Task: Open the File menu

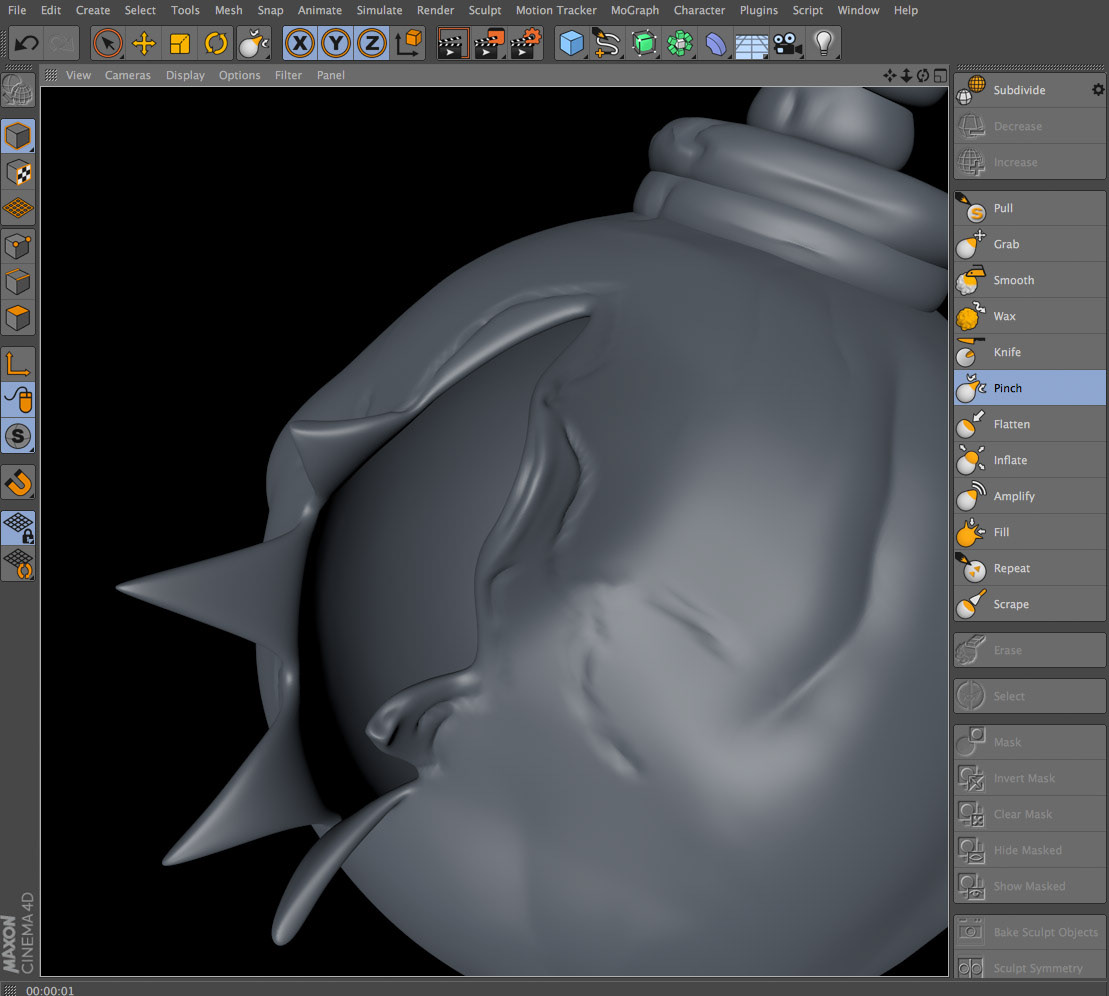Action: click(x=17, y=10)
